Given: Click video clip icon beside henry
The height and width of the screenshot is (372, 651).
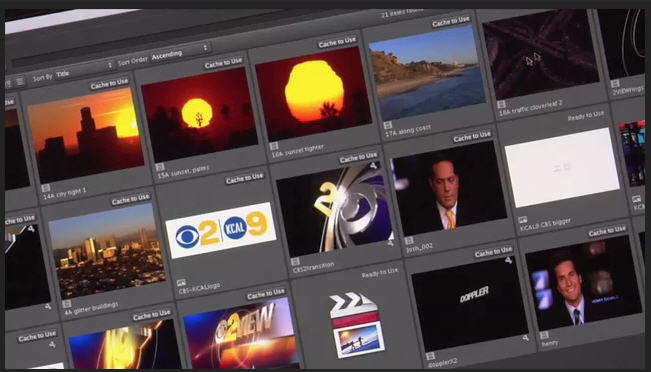Looking at the screenshot, I should (544, 335).
